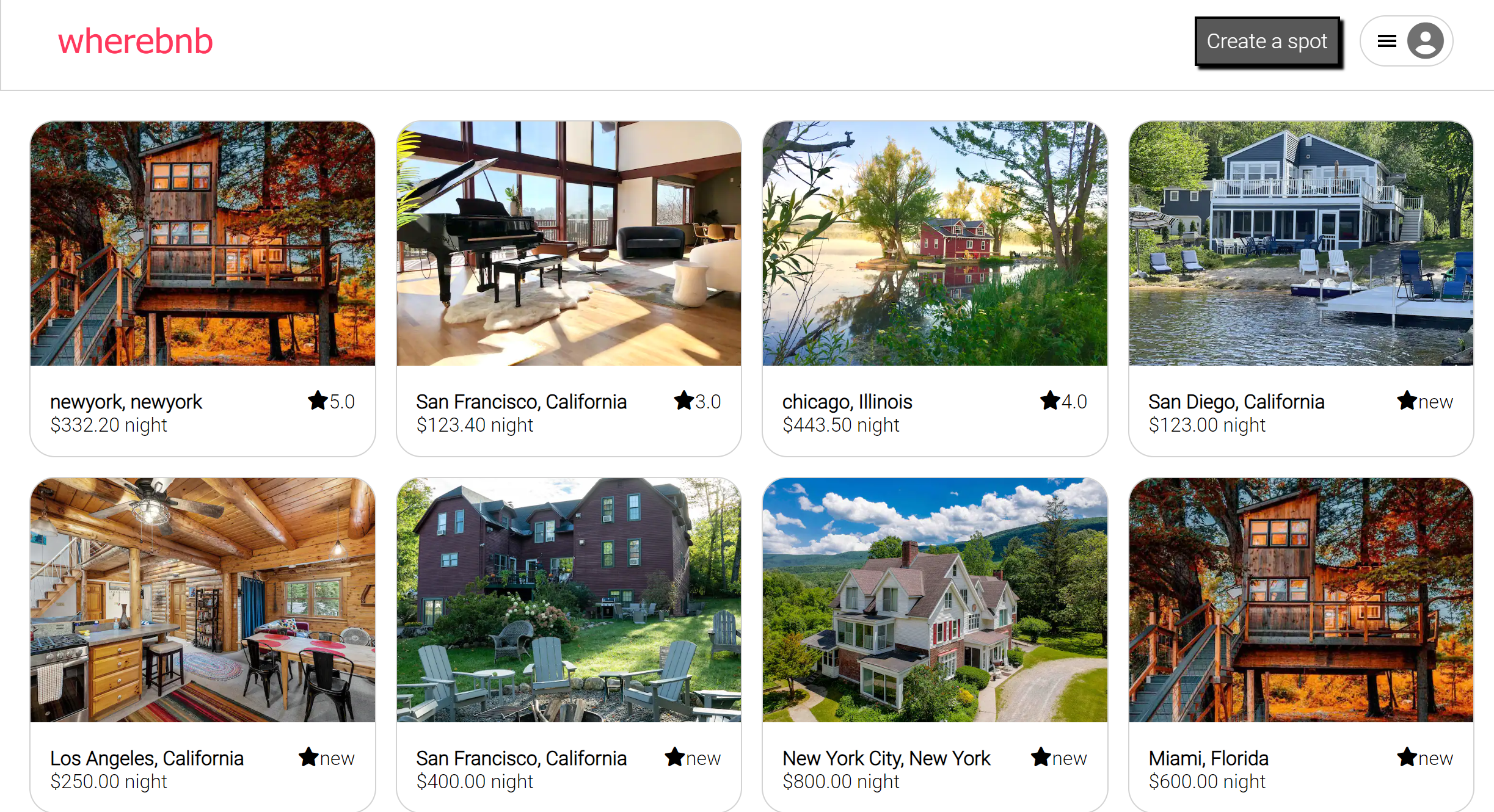Screen dimensions: 1494x812
Task: Open the chicago, Illinois lake house photo
Action: tap(935, 243)
